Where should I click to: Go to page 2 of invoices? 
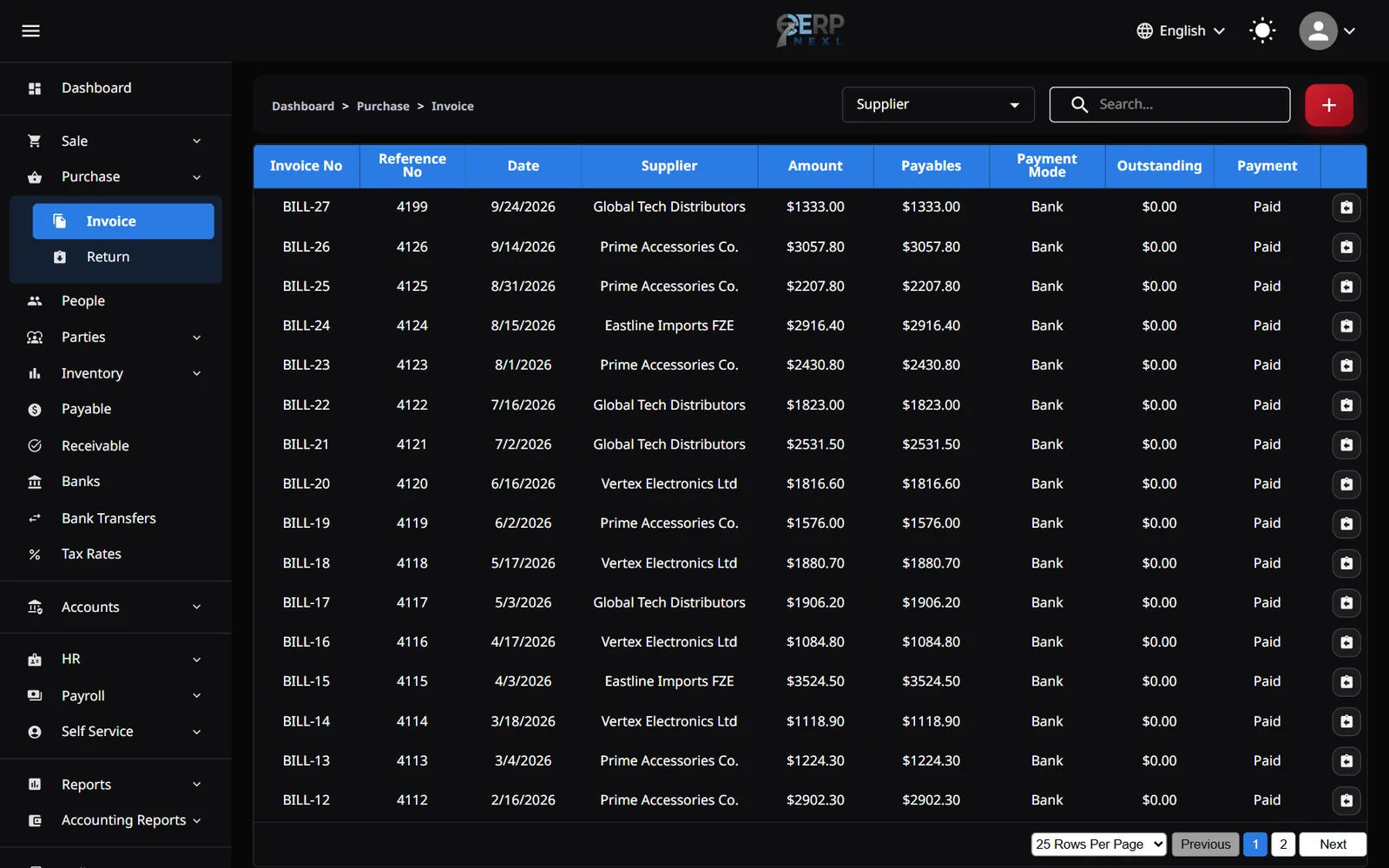[x=1283, y=845]
